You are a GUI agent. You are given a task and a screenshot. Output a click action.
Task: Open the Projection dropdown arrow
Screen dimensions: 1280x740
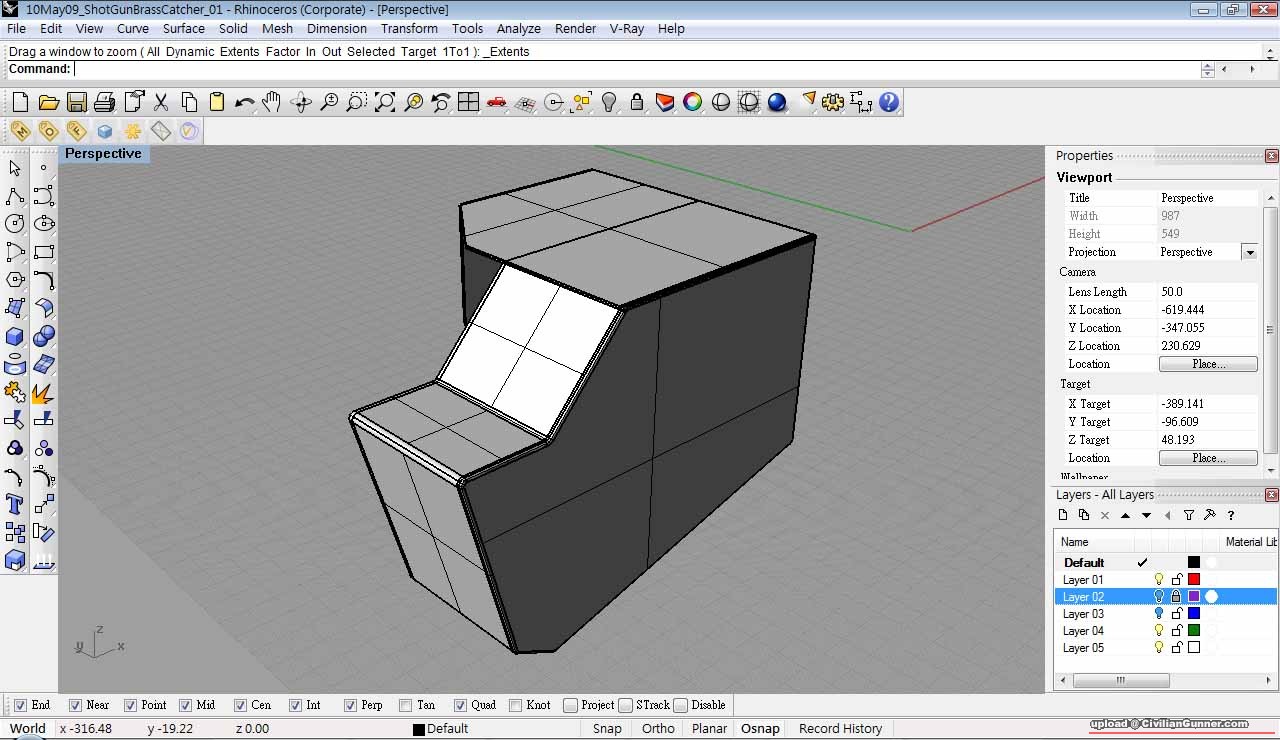1249,253
